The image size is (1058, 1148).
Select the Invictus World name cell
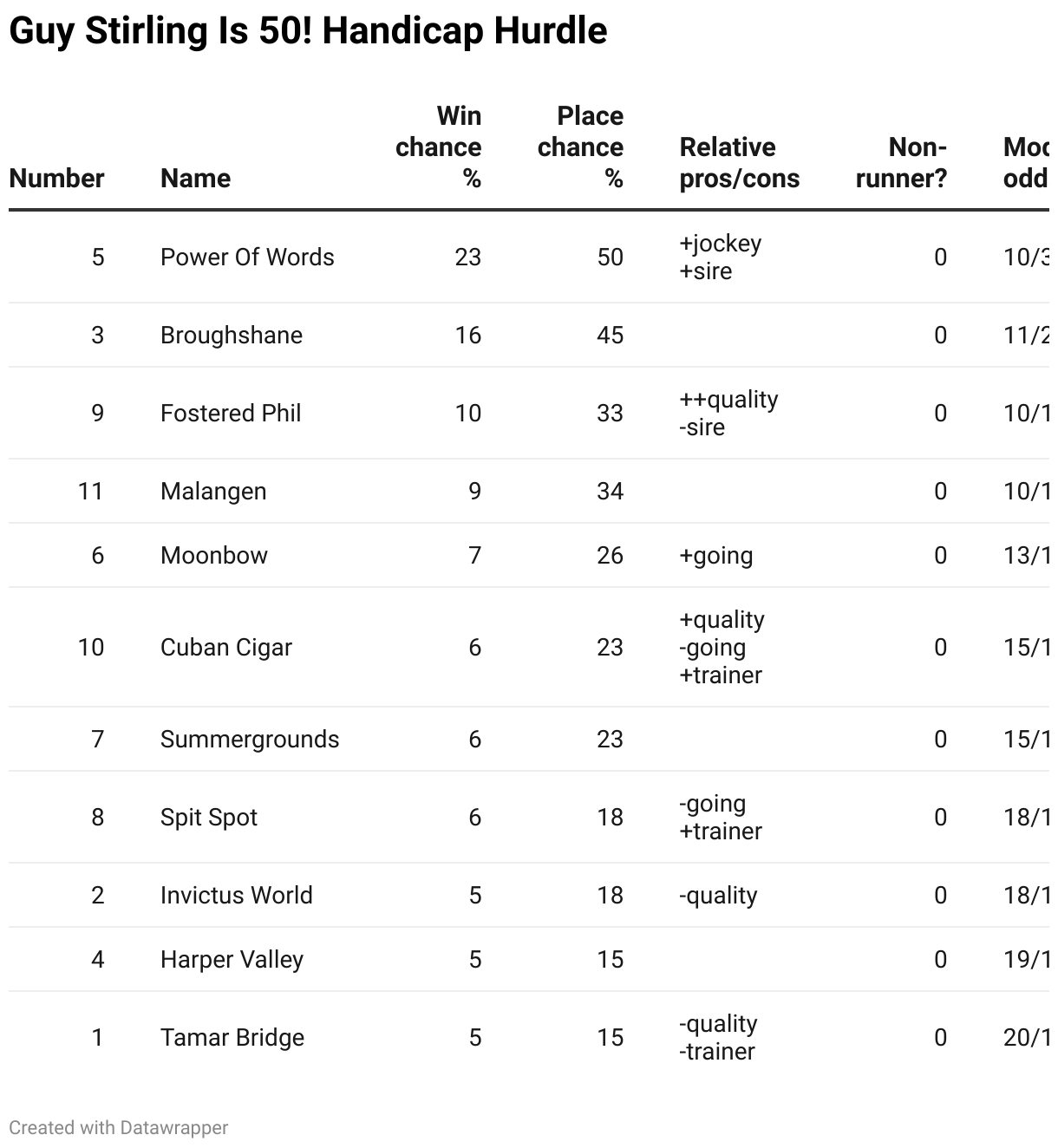click(237, 896)
